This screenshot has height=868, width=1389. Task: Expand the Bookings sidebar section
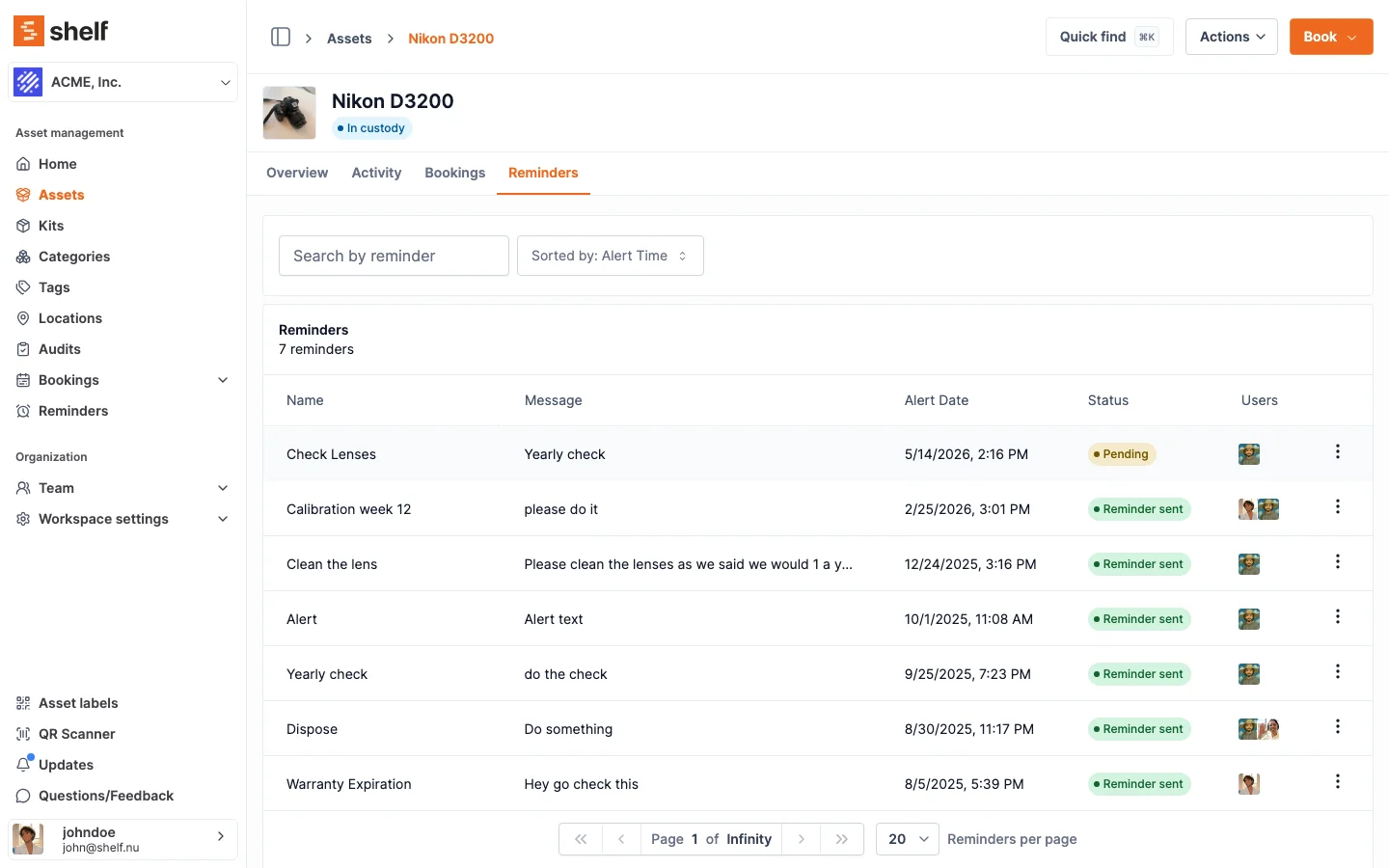(222, 380)
